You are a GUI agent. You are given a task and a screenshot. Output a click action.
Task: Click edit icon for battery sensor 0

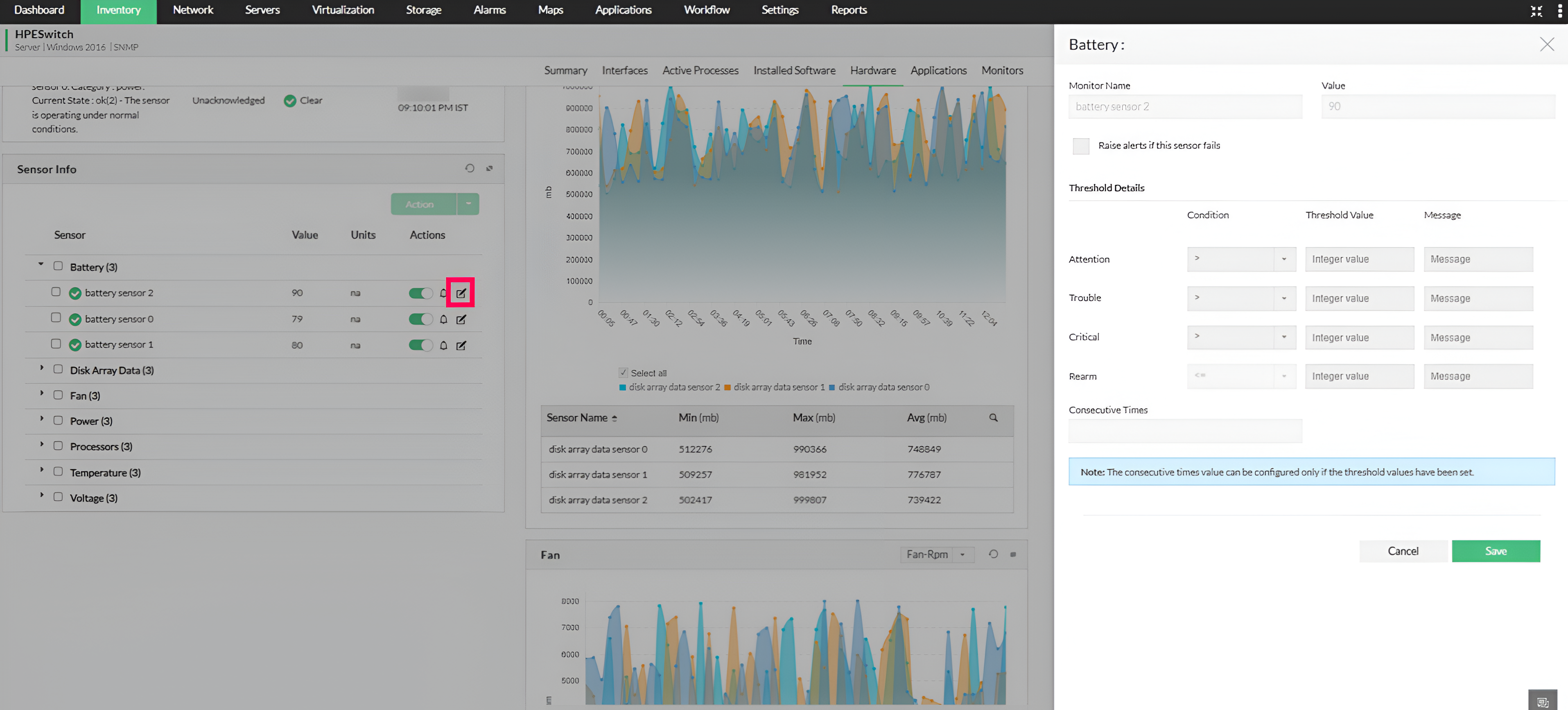tap(461, 319)
